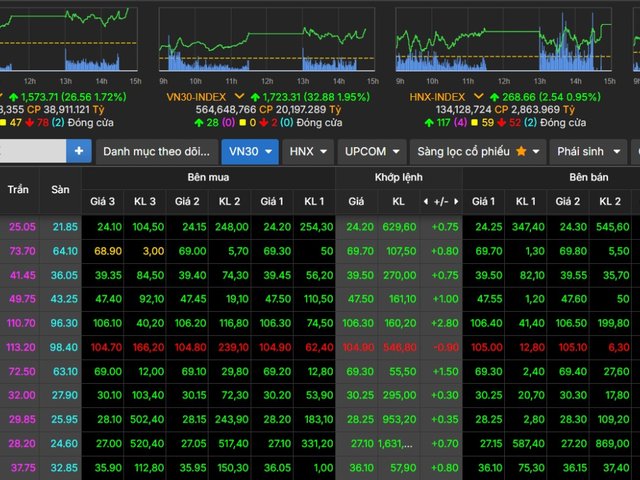Select the red matched price 104.90 cell
The width and height of the screenshot is (640, 480).
(x=357, y=345)
